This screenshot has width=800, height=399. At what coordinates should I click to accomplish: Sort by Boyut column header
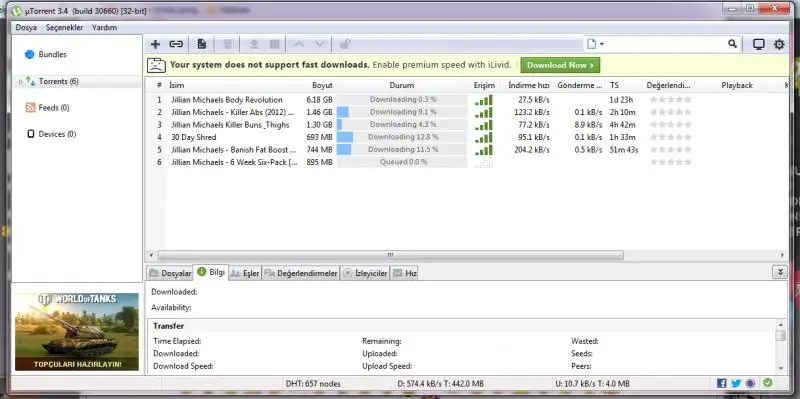pos(322,85)
